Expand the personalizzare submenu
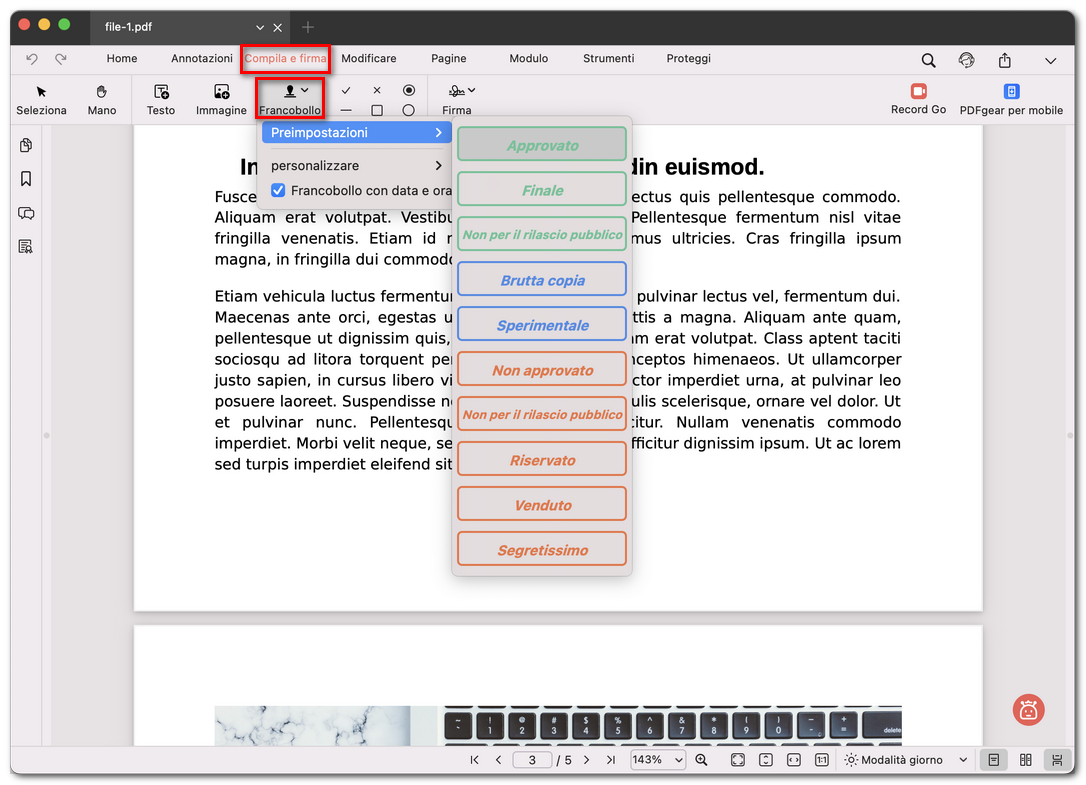Viewport: 1086px width, 785px height. pyautogui.click(x=356, y=166)
